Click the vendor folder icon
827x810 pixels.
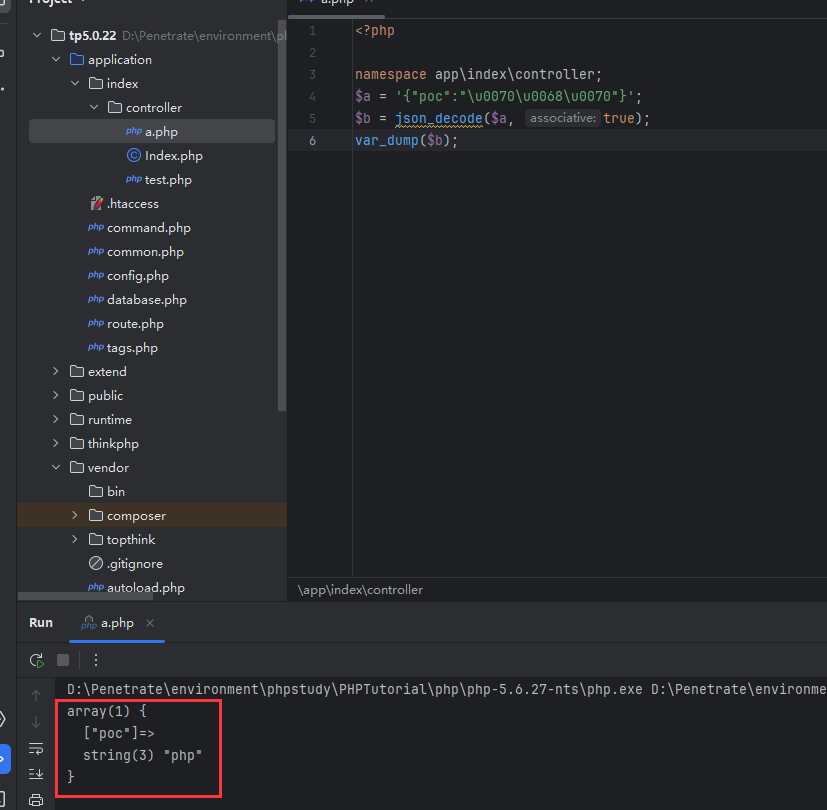(x=77, y=467)
